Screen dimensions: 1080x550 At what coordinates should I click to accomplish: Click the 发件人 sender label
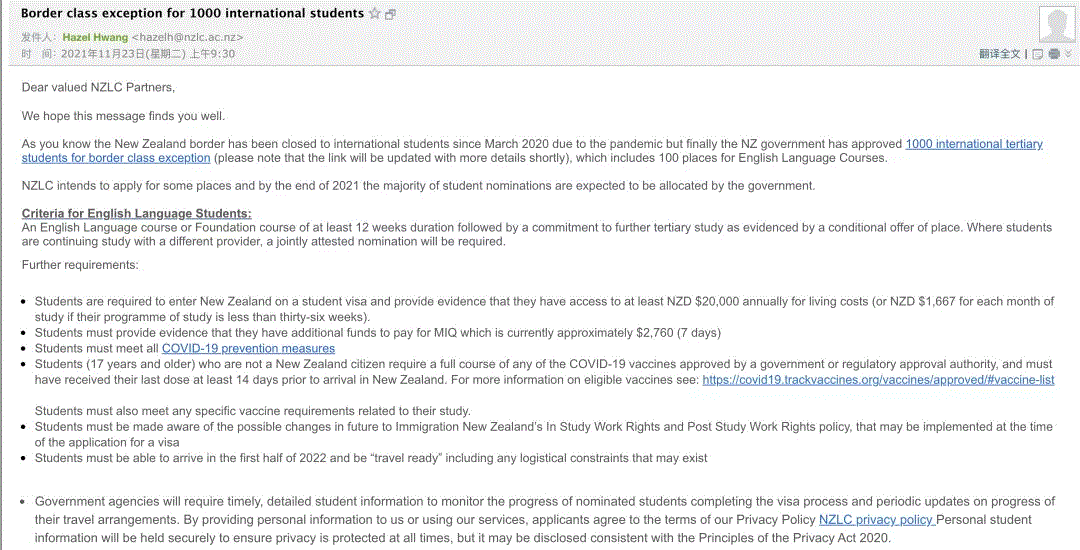[38, 37]
